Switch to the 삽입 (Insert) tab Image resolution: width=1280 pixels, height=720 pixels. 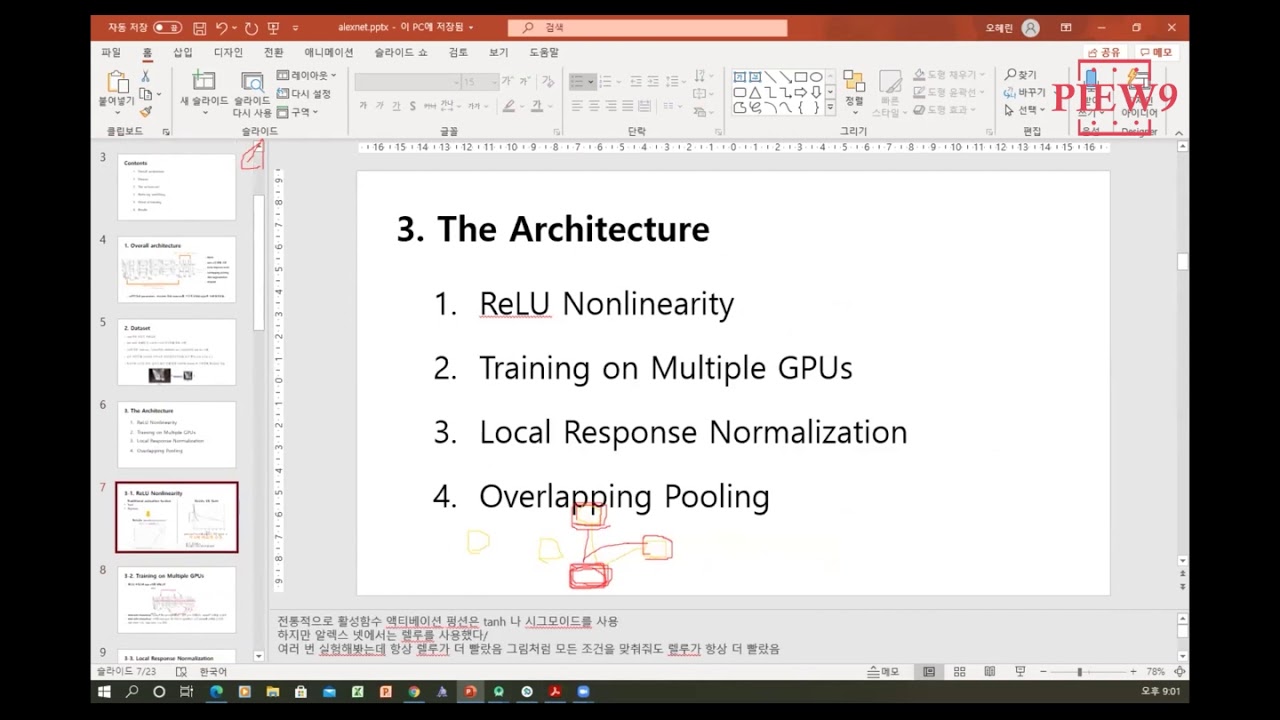(x=183, y=53)
